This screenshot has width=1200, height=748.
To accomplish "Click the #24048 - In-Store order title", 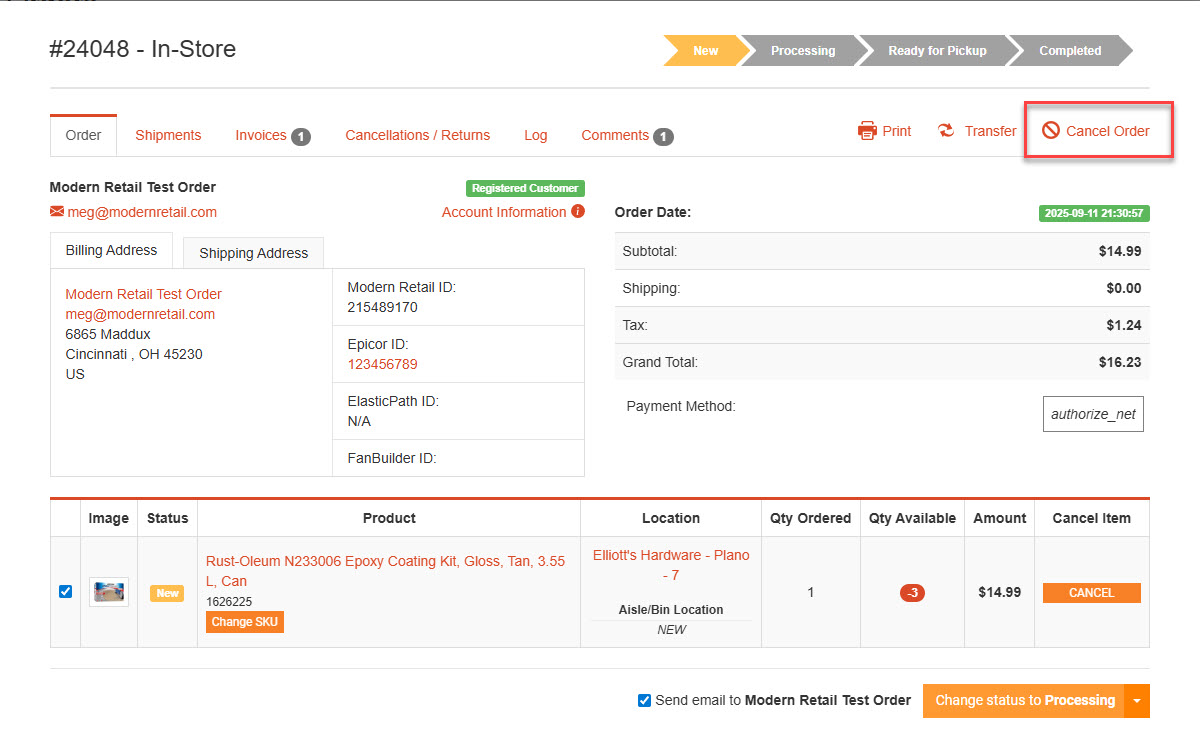I will click(x=143, y=49).
